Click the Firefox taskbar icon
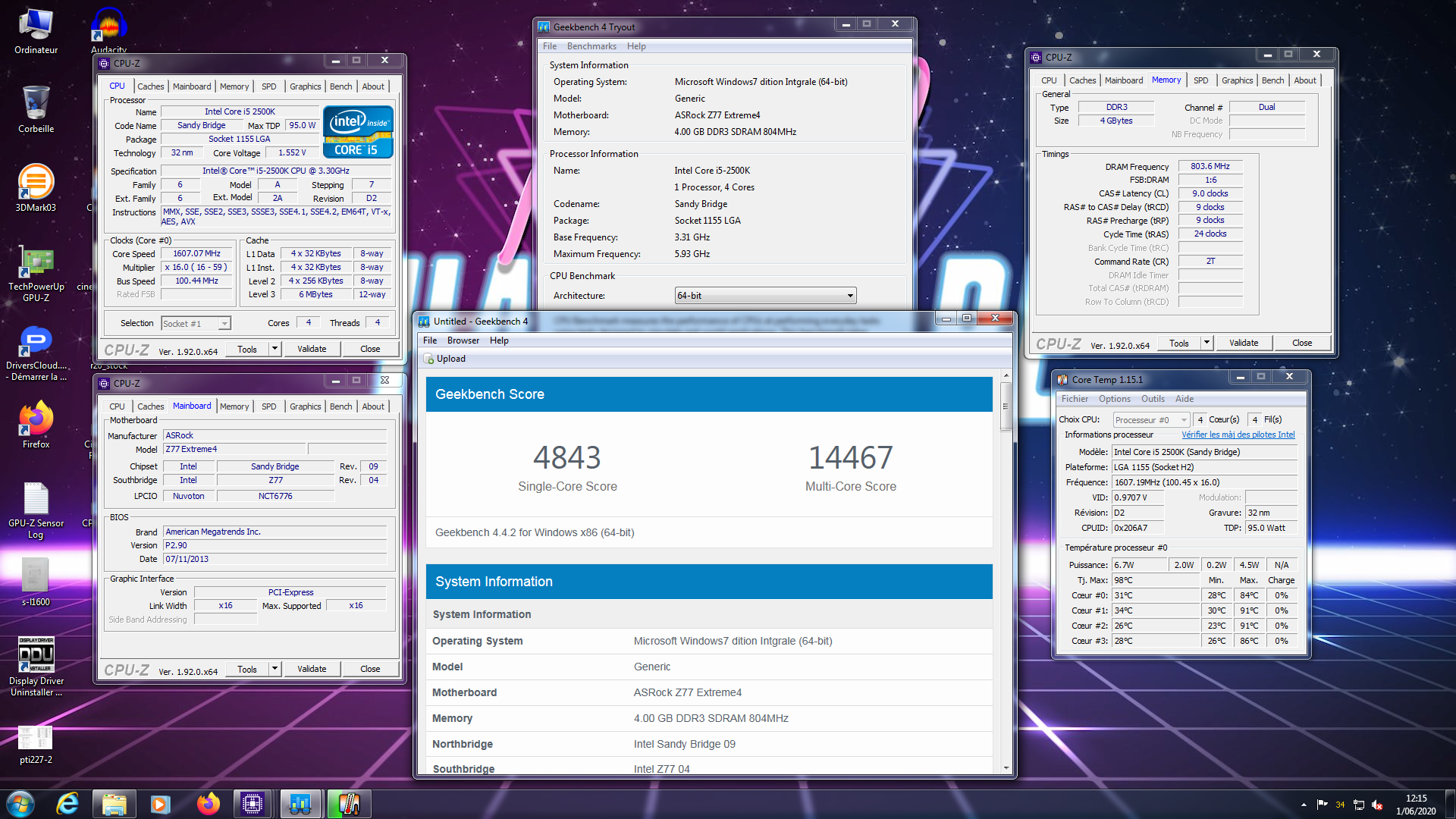The height and width of the screenshot is (819, 1456). pyautogui.click(x=208, y=804)
